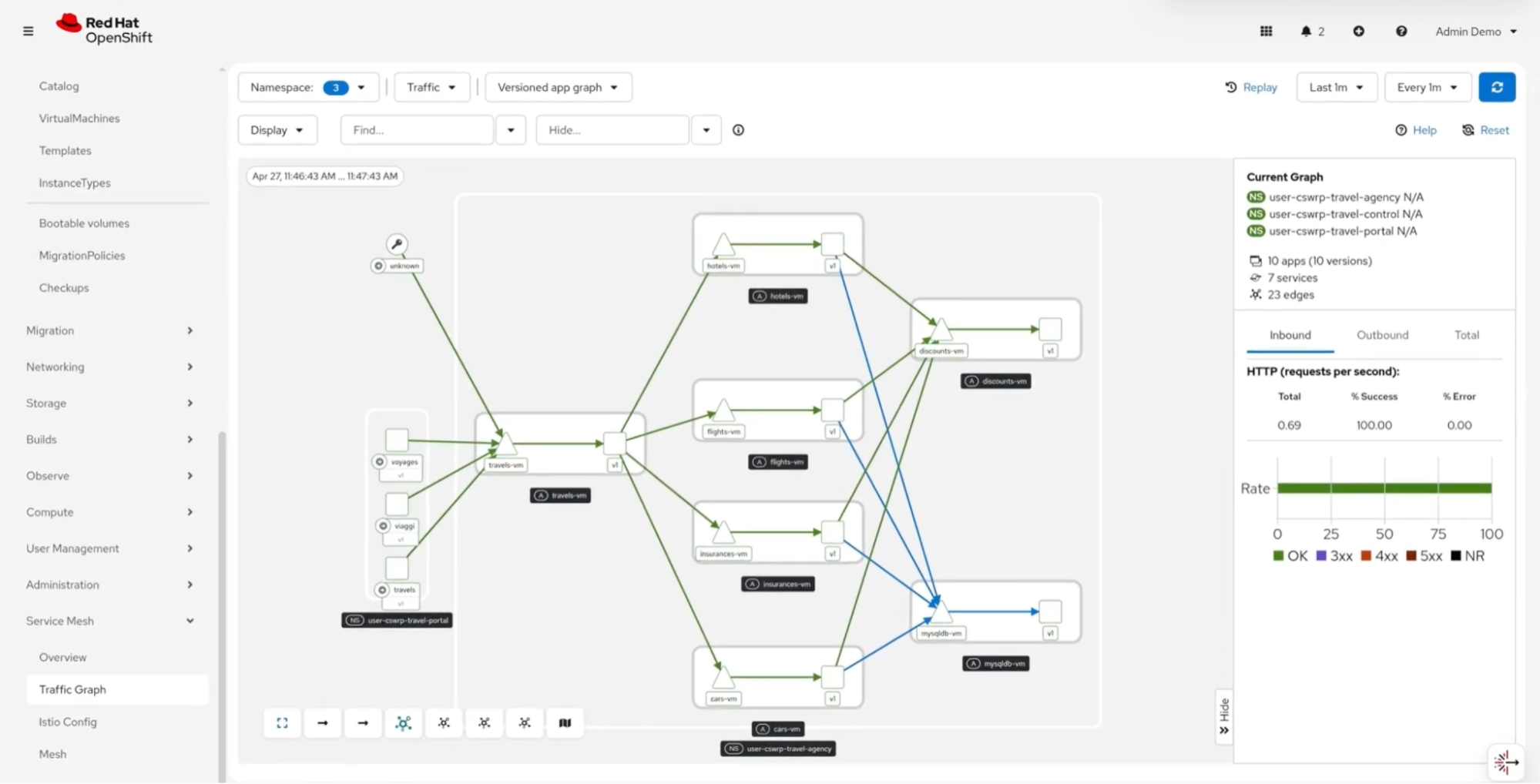Select the mysqldb-vm service triangle node

click(x=941, y=612)
